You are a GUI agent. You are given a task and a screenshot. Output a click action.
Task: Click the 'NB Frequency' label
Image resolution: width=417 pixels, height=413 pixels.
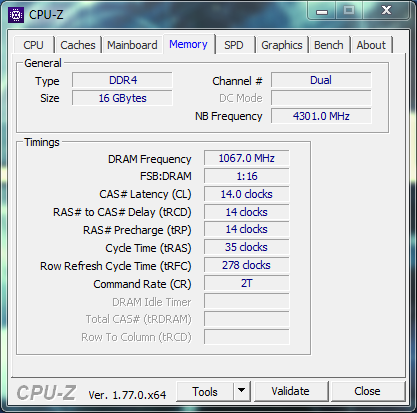(x=229, y=116)
